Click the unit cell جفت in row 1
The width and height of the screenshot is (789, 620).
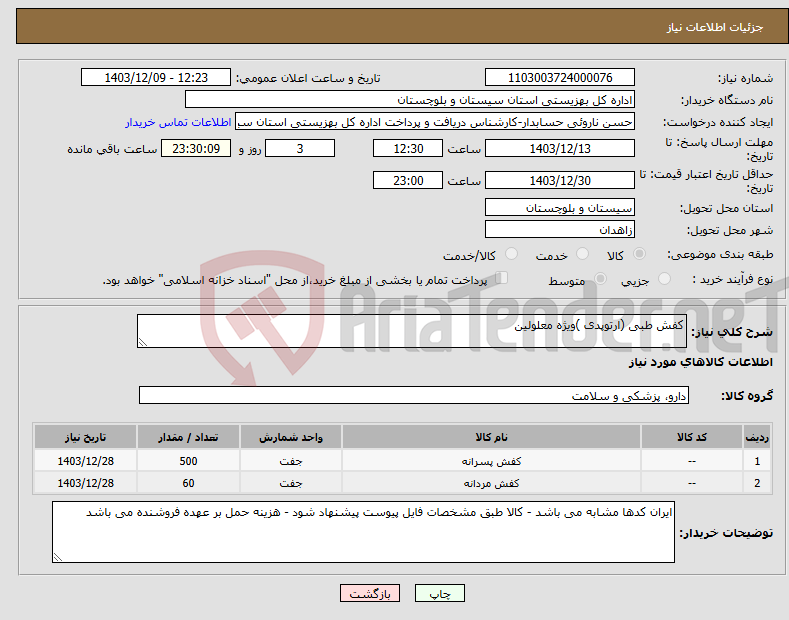click(291, 461)
